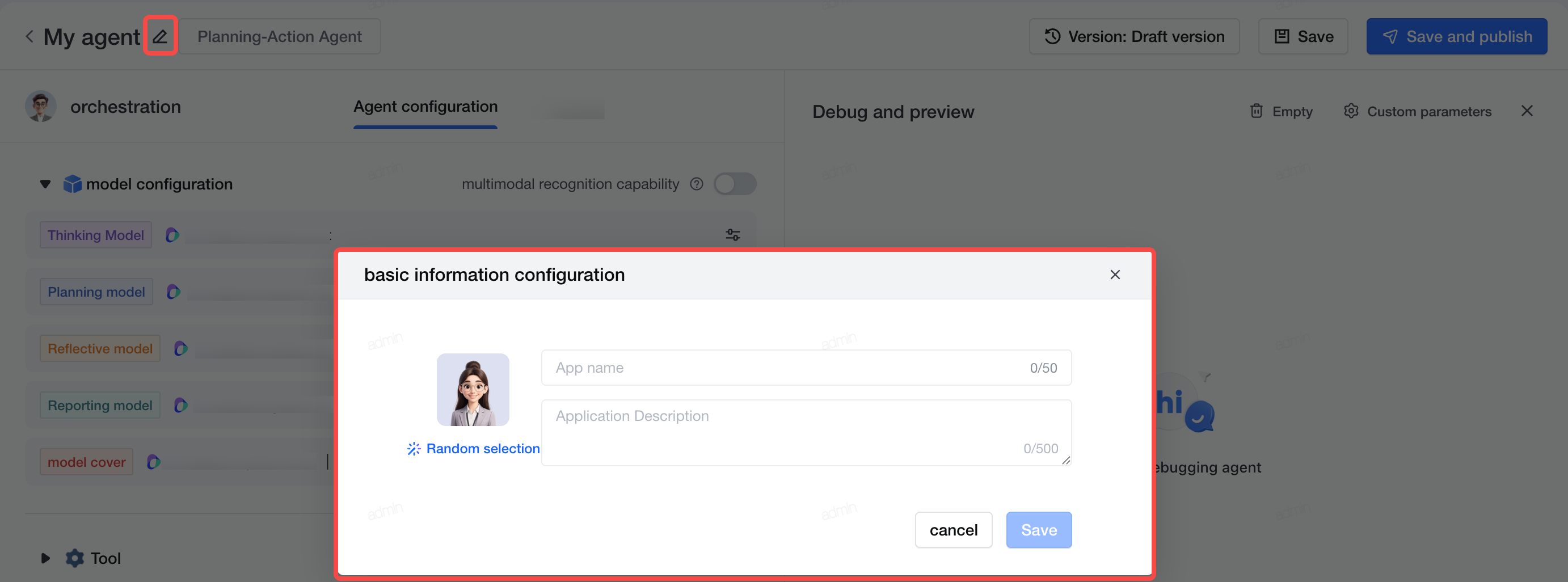Click the Application Description text area
Screen dimensions: 1568x582
[806, 433]
